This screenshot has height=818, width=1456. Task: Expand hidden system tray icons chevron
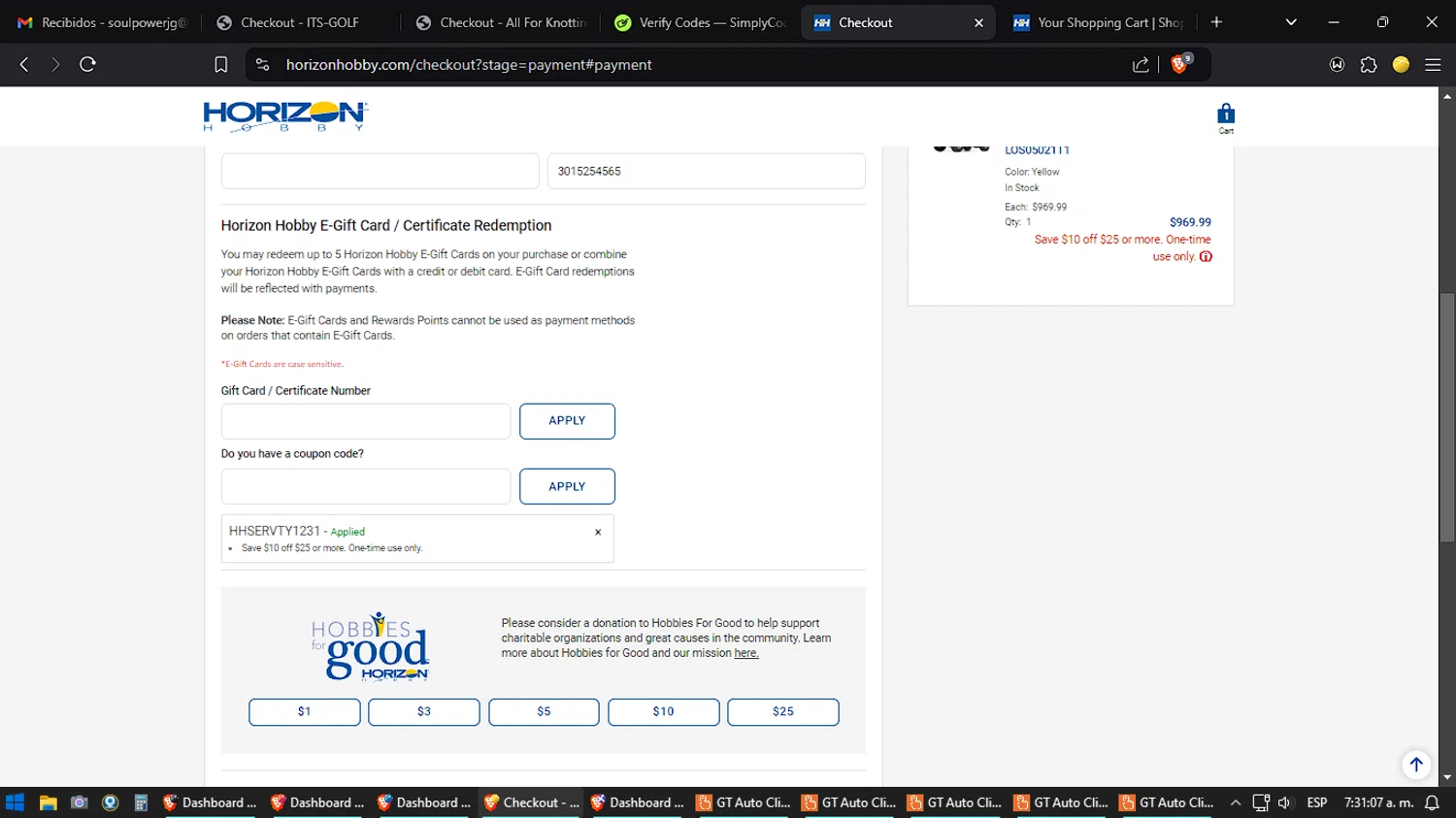(1236, 802)
